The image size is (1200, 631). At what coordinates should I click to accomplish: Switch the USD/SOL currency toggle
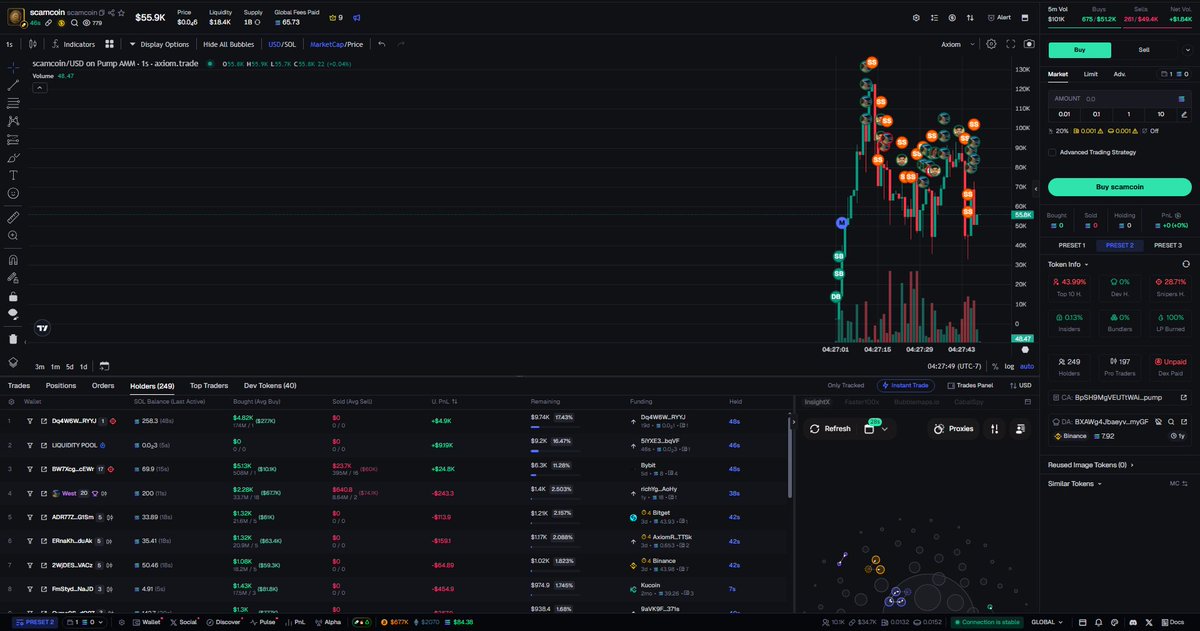(x=282, y=44)
